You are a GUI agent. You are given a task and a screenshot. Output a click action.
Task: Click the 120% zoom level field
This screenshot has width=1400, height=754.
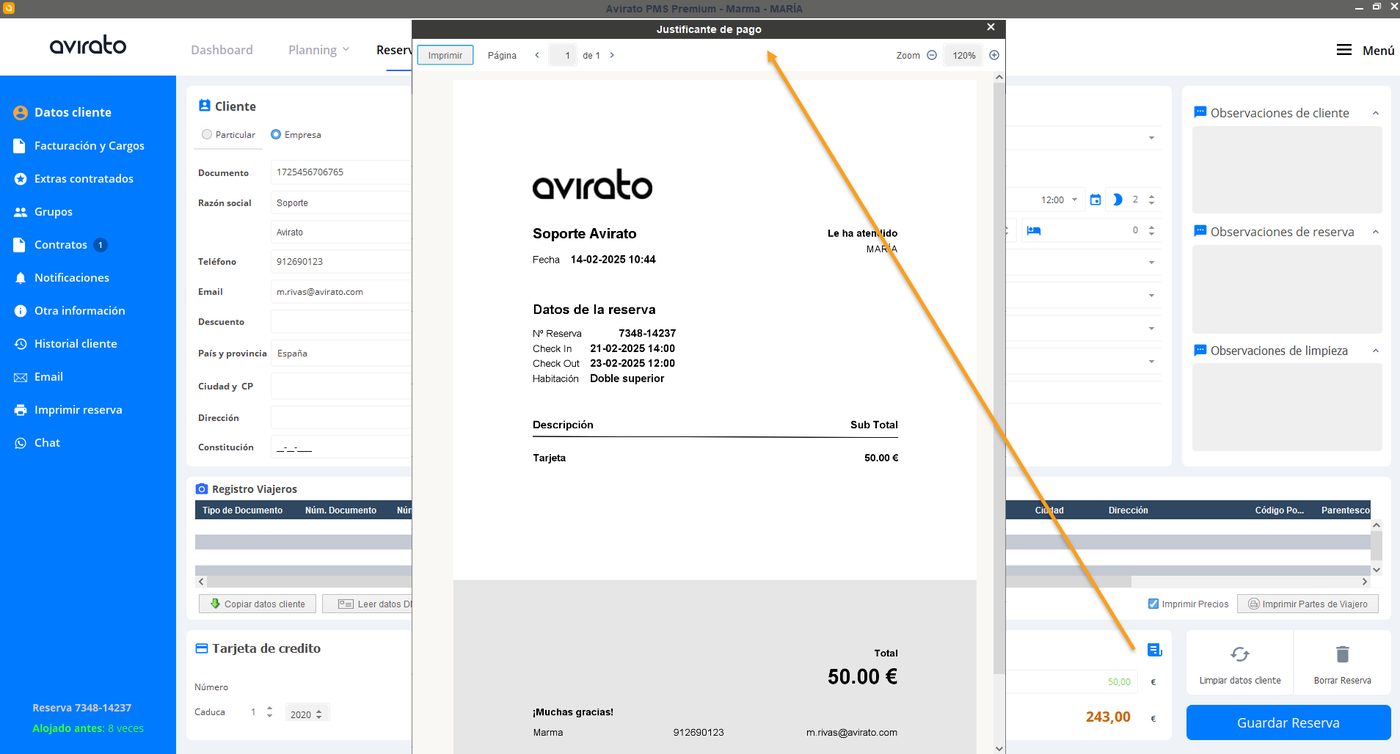click(964, 56)
